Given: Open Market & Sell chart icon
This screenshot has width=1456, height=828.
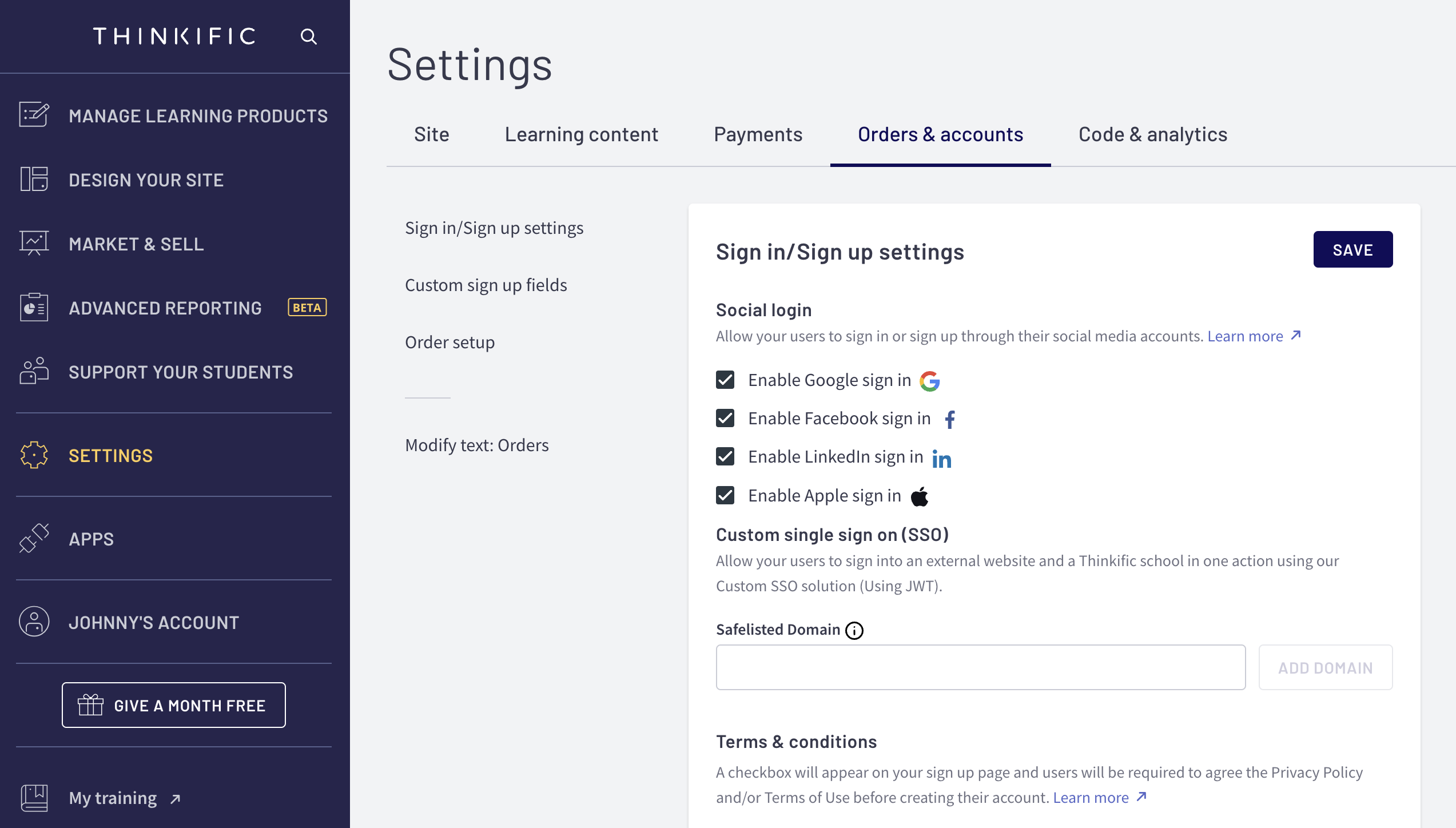Looking at the screenshot, I should click(34, 244).
